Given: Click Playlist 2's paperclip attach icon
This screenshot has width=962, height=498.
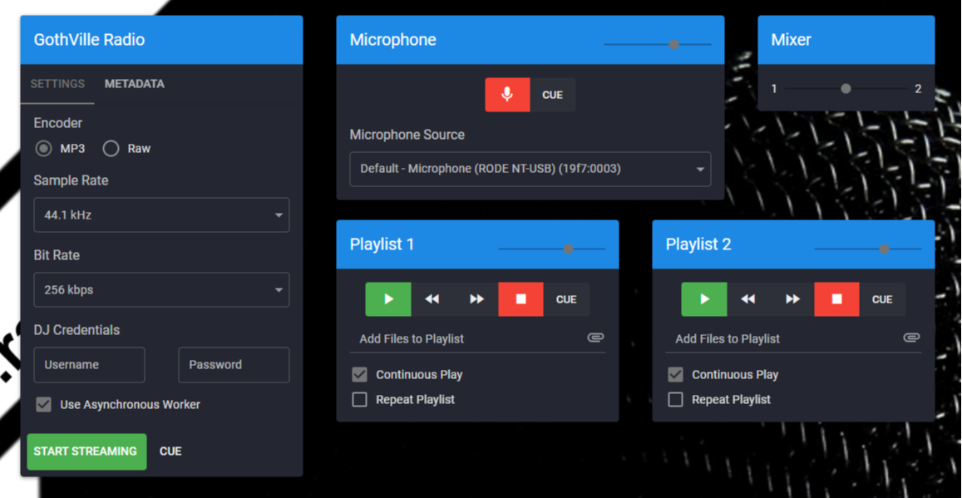Looking at the screenshot, I should coord(912,337).
